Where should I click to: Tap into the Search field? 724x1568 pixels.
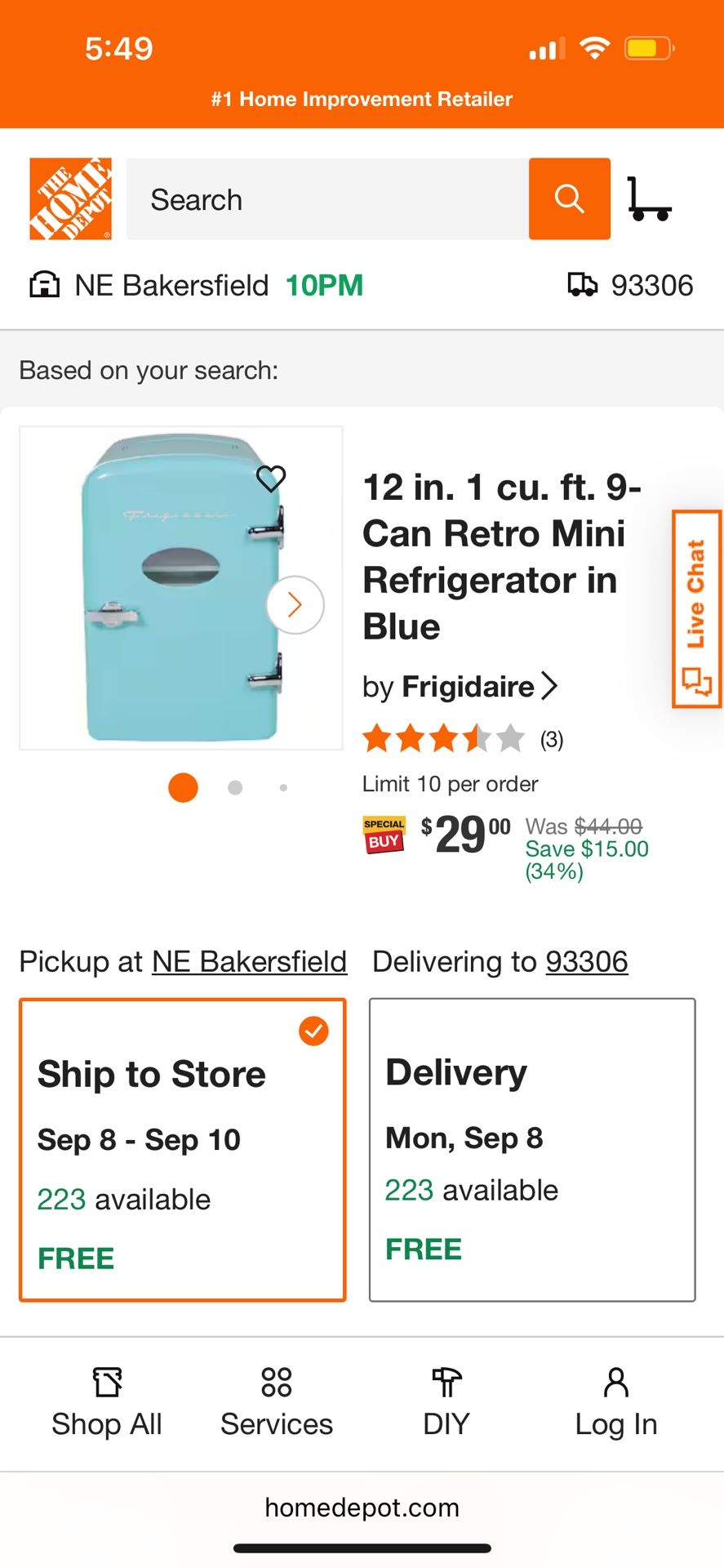click(x=326, y=199)
